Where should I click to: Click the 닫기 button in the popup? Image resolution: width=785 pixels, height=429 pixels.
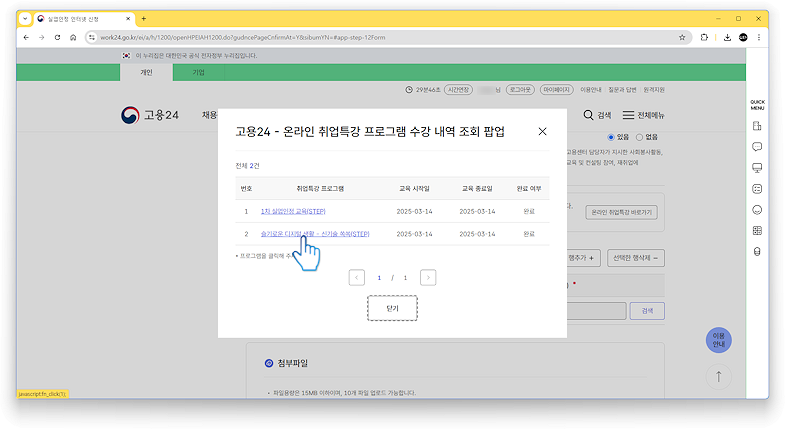coord(392,308)
